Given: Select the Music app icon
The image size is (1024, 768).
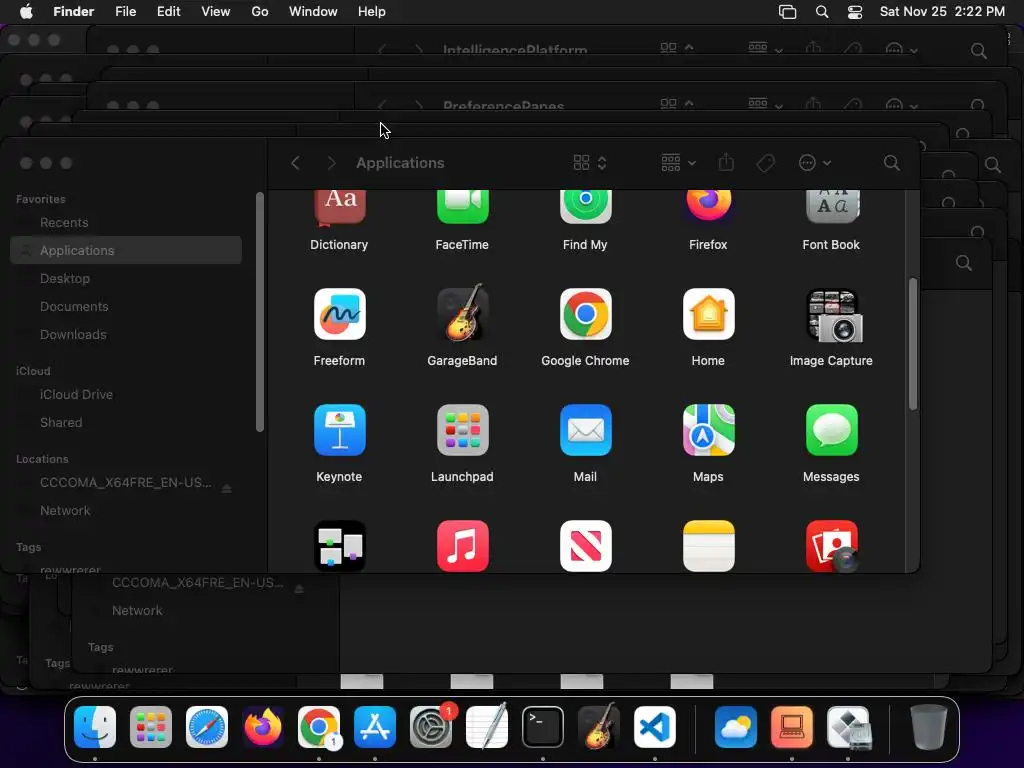Looking at the screenshot, I should (x=462, y=546).
